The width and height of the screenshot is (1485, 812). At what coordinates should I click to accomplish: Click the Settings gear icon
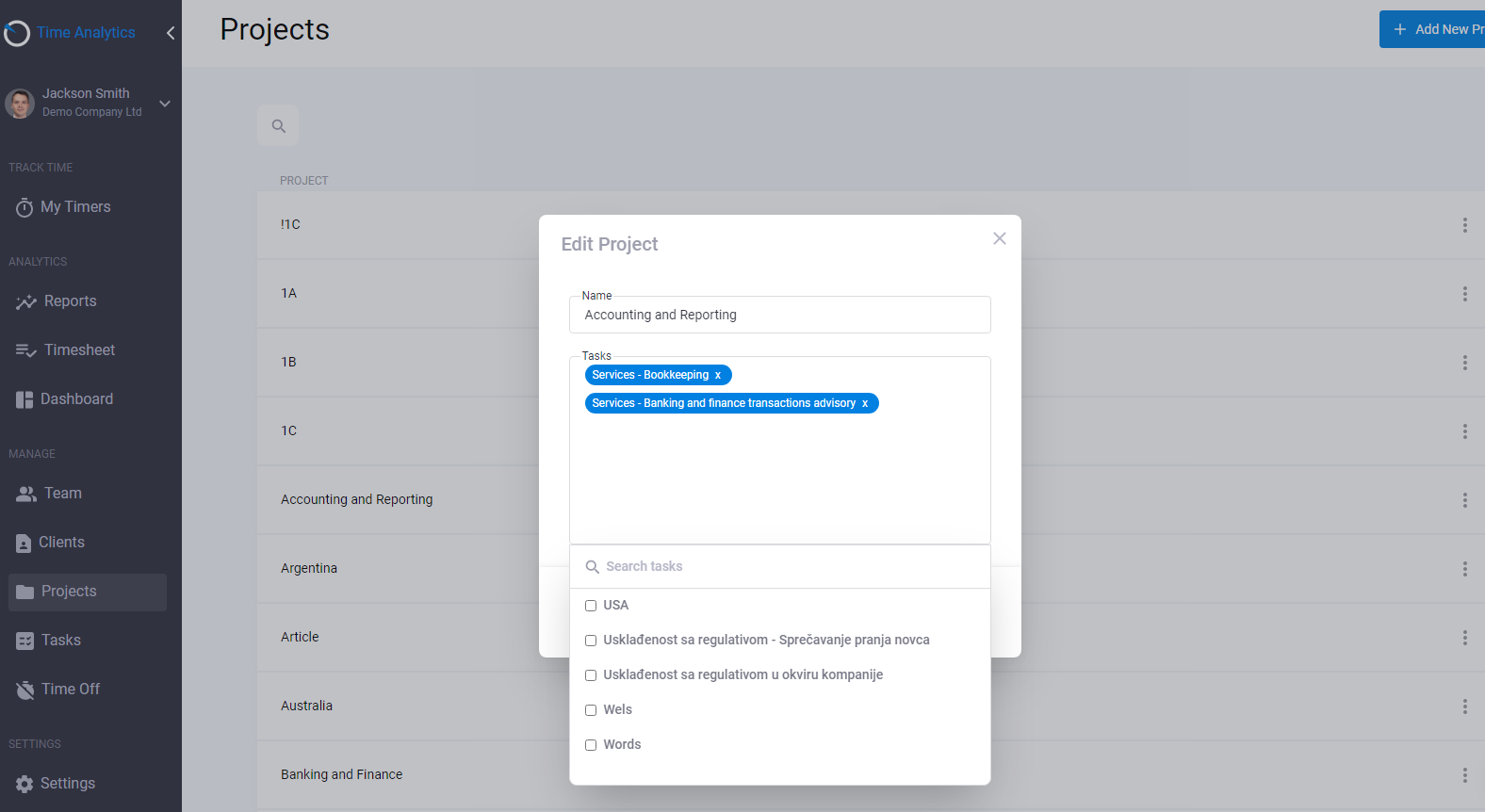24,784
